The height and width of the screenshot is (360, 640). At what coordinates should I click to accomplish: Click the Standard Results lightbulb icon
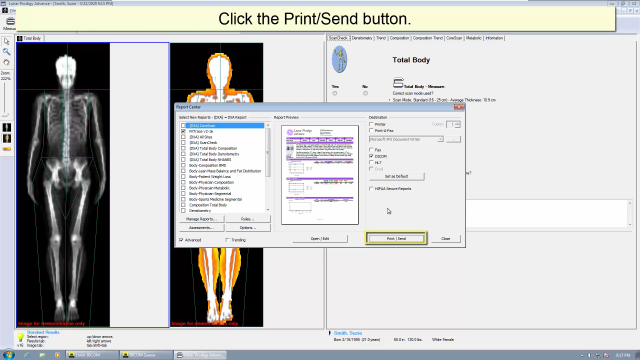(20, 338)
